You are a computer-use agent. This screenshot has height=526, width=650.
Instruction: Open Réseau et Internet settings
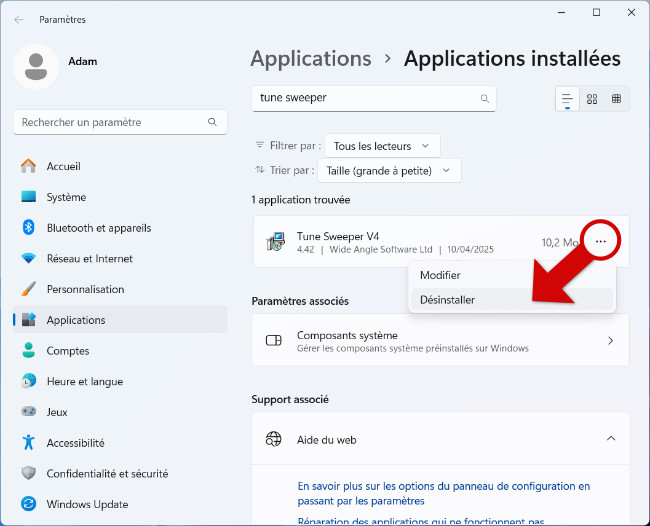click(x=120, y=258)
